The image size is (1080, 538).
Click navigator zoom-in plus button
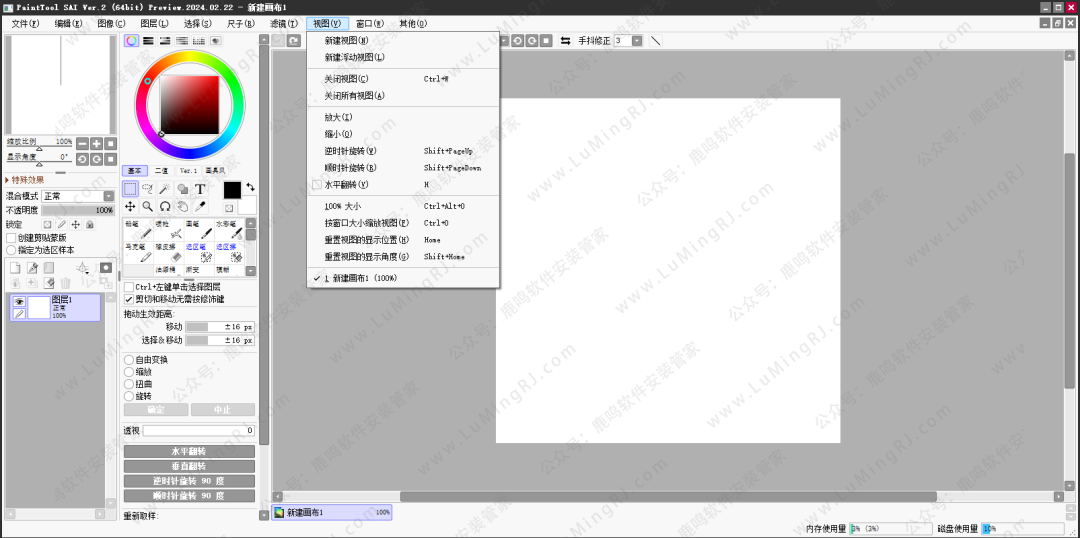96,143
